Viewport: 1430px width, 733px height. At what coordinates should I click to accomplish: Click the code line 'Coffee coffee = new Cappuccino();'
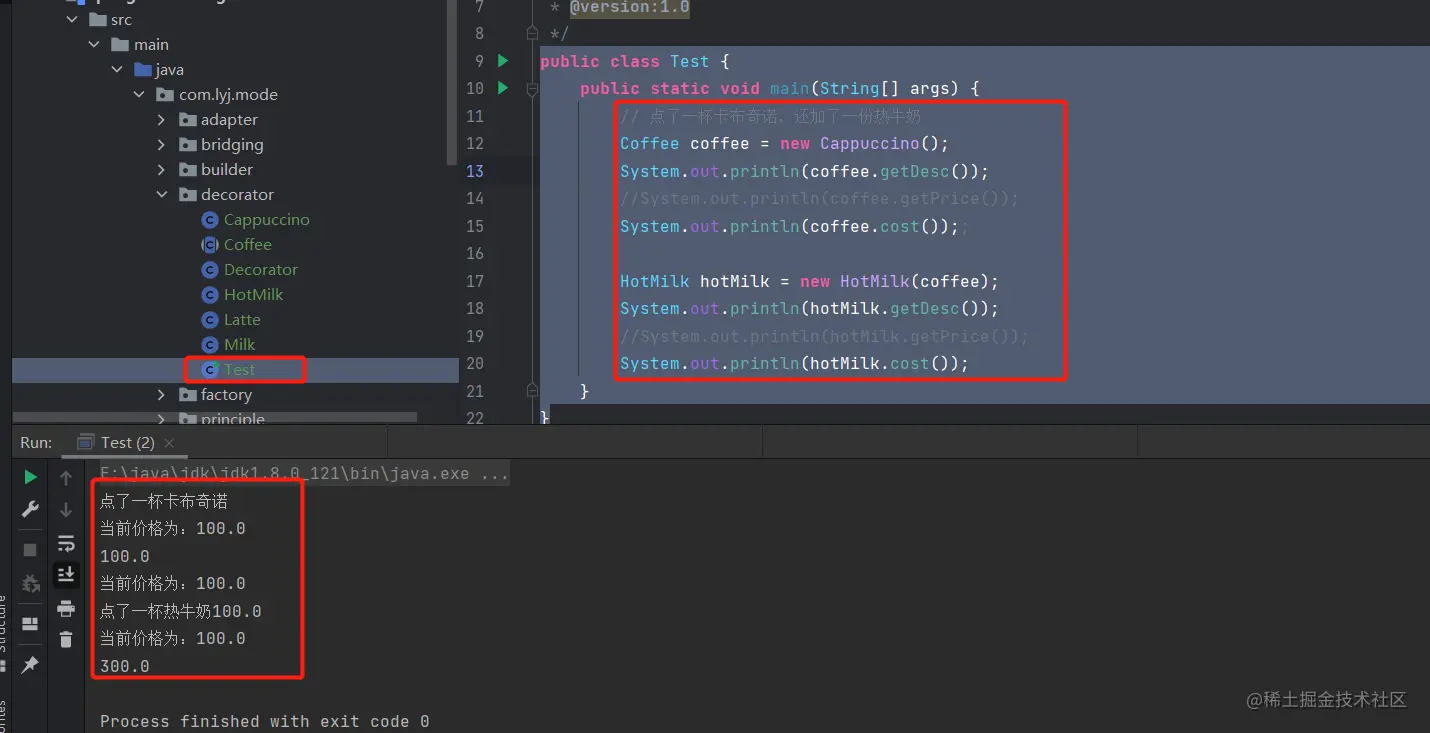pos(784,143)
